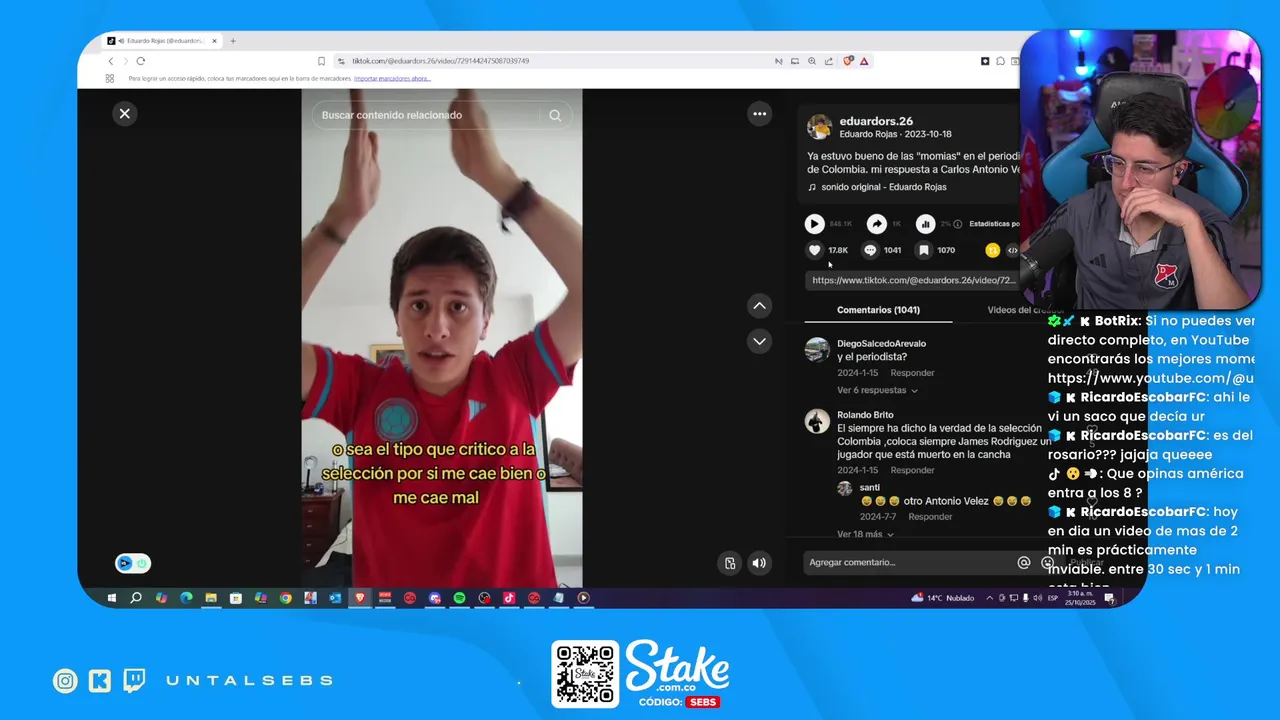Open browser apps grid icon
The width and height of the screenshot is (1280, 720).
(x=110, y=78)
